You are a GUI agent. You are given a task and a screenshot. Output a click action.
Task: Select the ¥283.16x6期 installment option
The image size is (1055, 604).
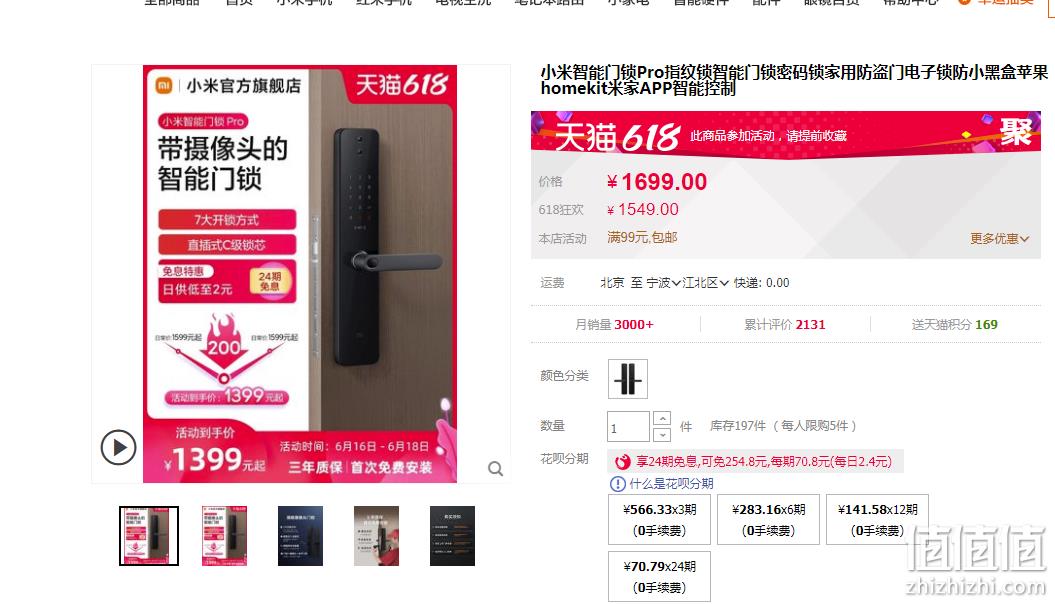click(x=768, y=519)
